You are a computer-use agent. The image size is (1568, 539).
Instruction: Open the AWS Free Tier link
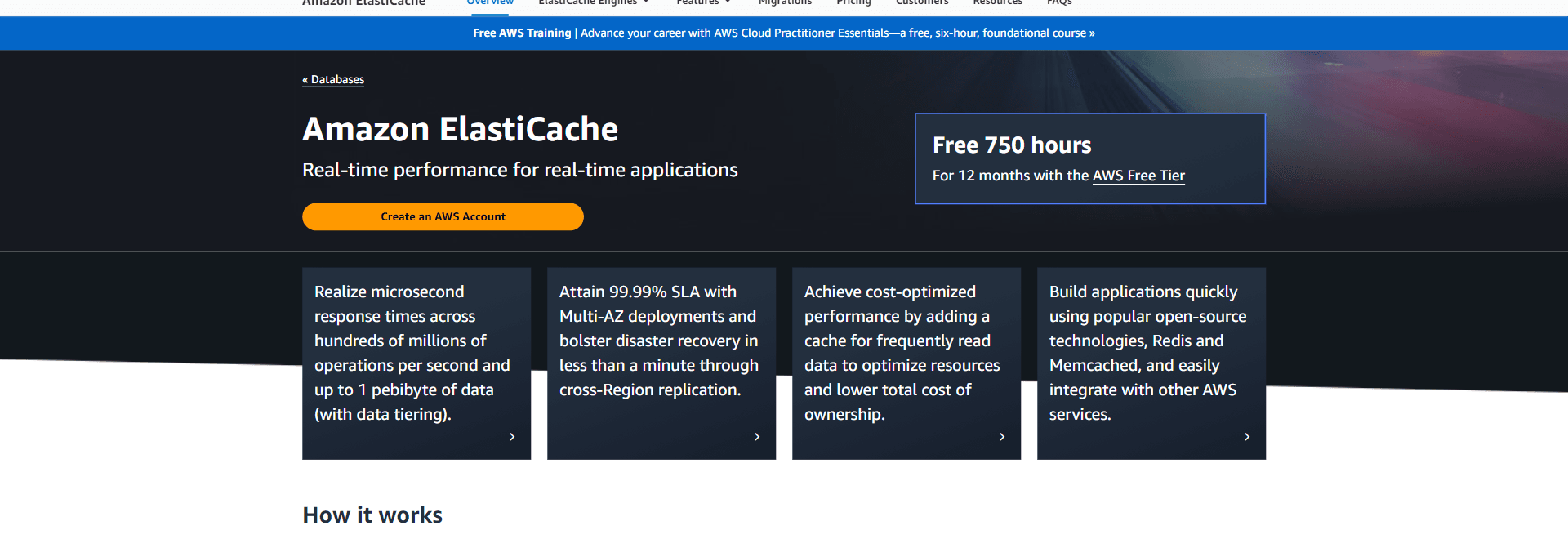tap(1138, 176)
